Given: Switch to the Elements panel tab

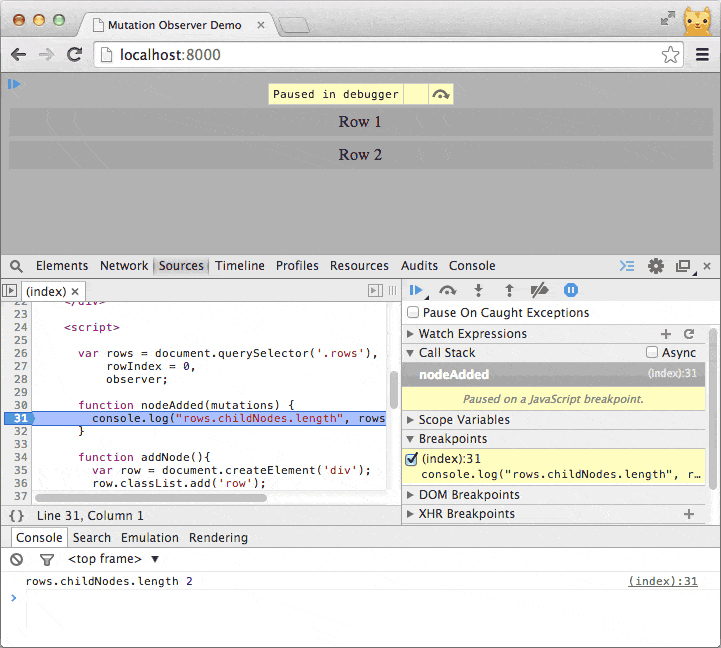Looking at the screenshot, I should [62, 266].
